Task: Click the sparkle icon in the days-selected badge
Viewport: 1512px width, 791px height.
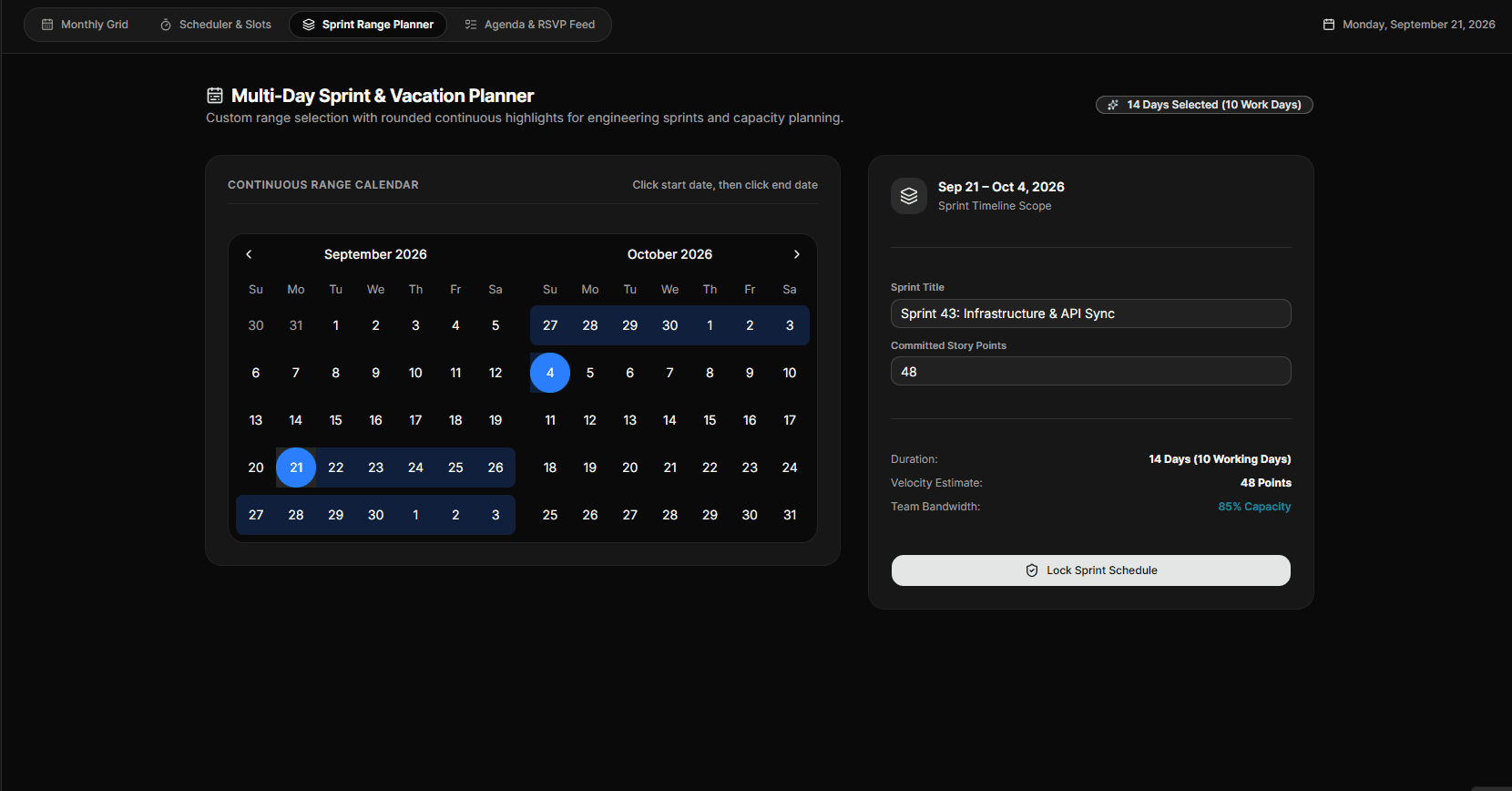Action: point(1113,105)
